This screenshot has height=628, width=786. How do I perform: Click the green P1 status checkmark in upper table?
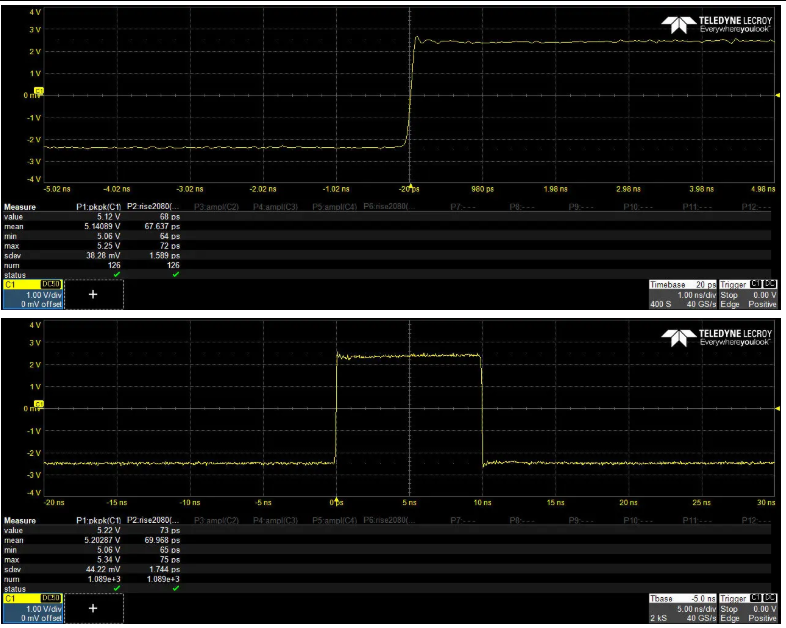click(116, 274)
